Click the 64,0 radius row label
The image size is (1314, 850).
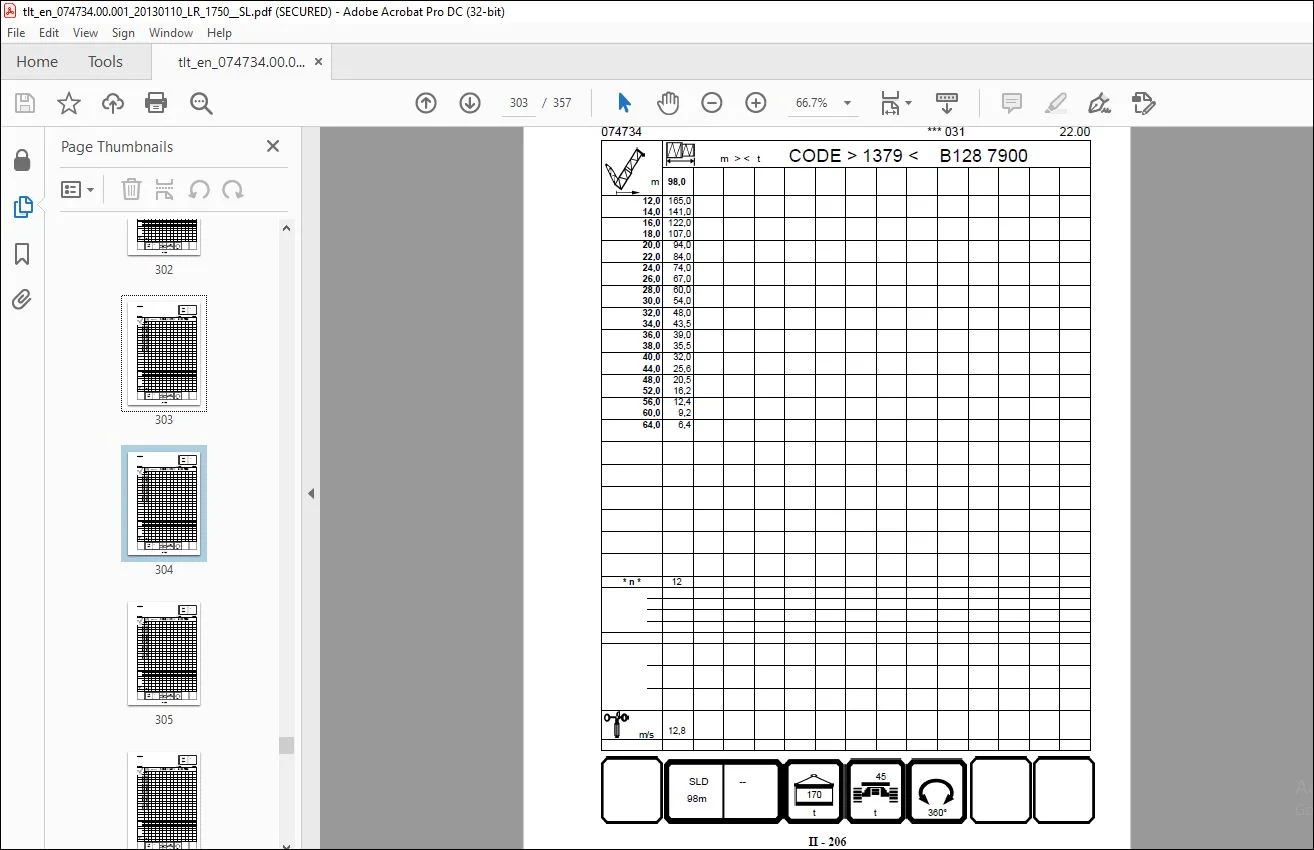(x=651, y=425)
